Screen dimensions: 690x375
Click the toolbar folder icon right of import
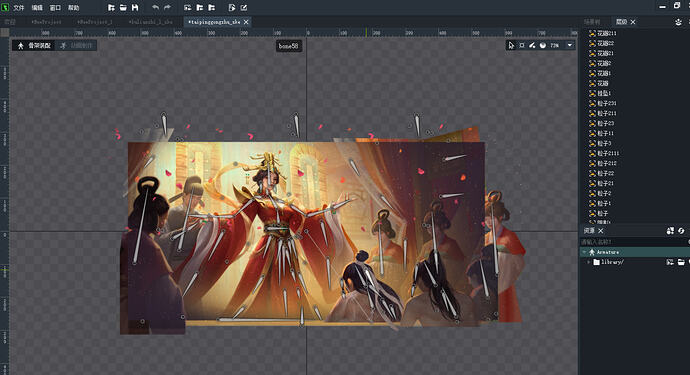coord(200,7)
